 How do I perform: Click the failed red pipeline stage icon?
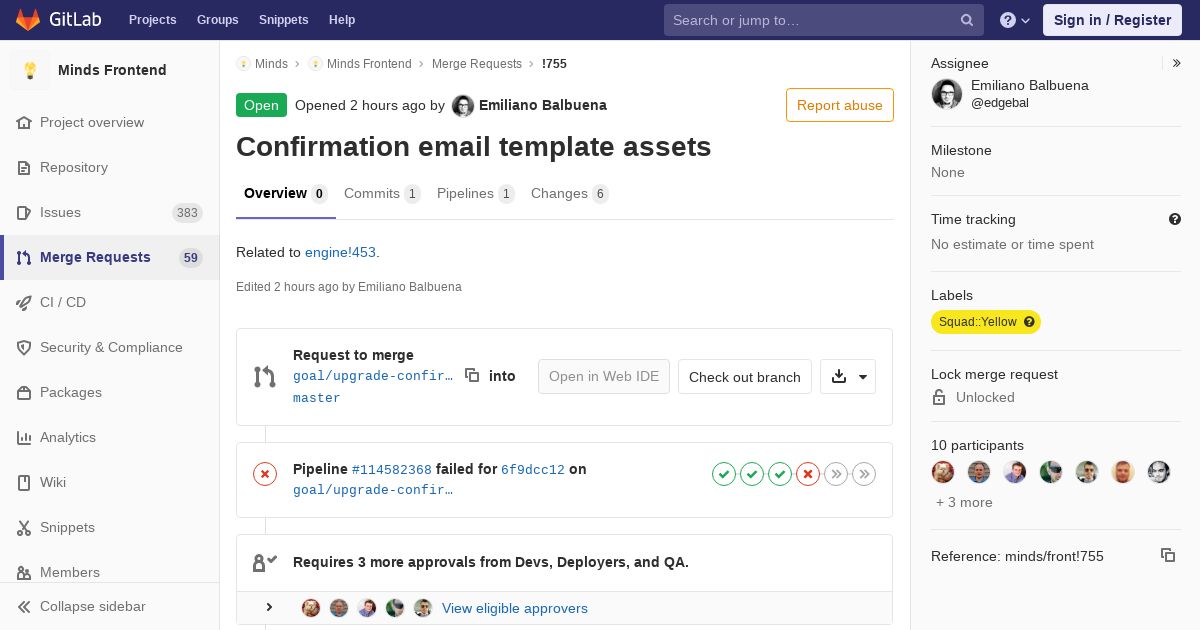point(808,474)
